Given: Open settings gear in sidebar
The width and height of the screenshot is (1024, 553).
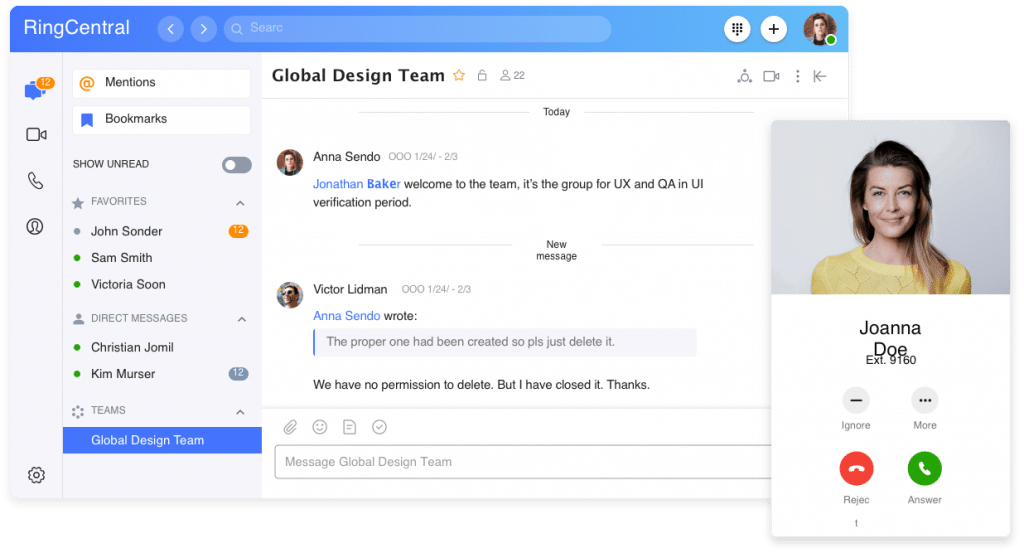Looking at the screenshot, I should point(36,475).
